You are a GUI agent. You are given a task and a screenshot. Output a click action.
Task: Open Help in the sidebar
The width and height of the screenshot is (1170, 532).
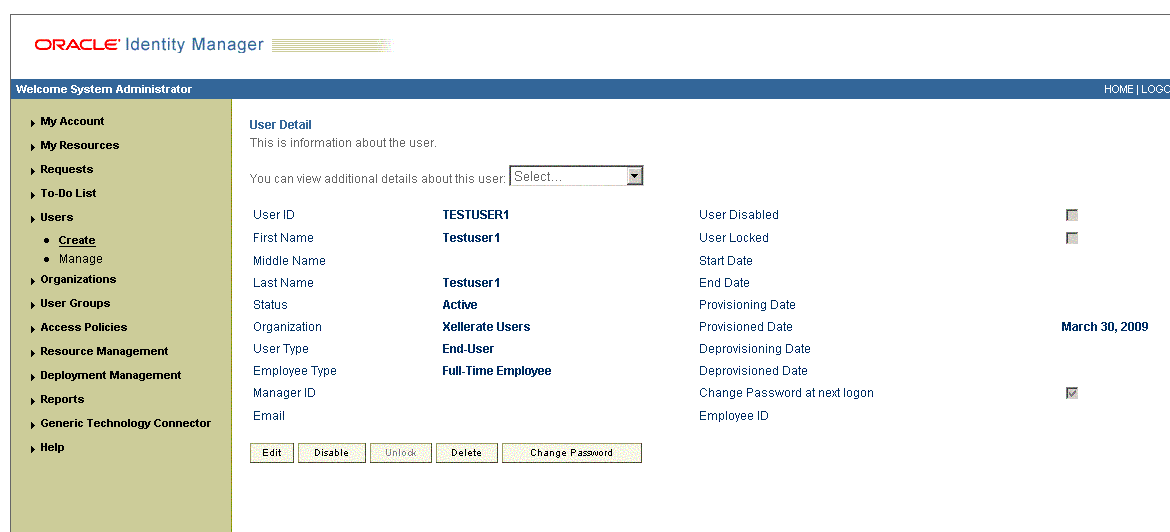[52, 447]
